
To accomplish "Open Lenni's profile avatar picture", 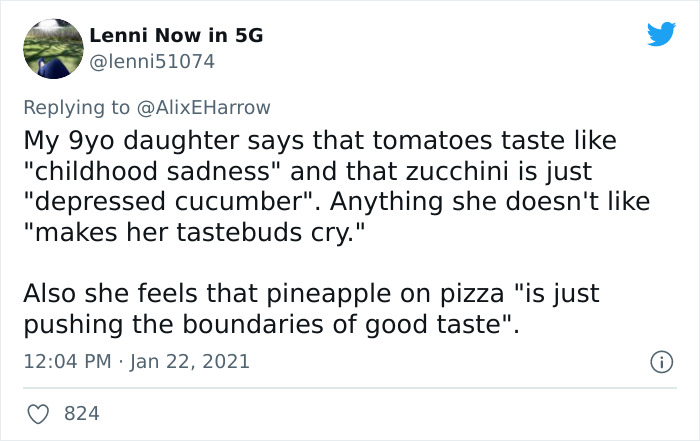I will click(x=51, y=48).
